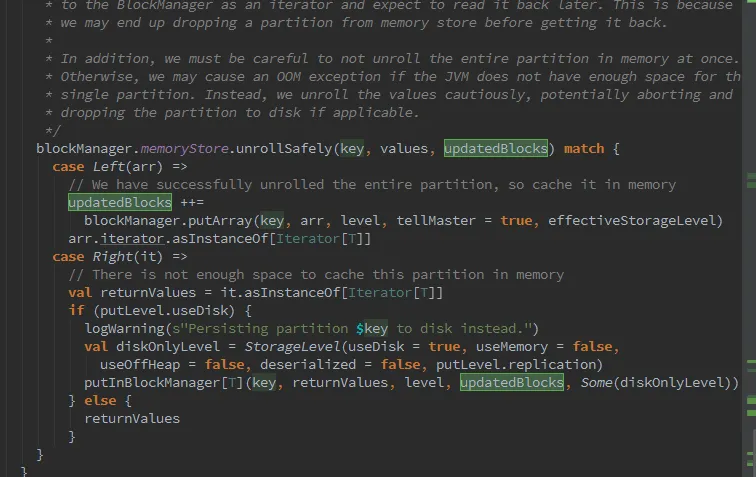Click 'true' after tellMaster =
This screenshot has width=756, height=477.
(x=516, y=220)
